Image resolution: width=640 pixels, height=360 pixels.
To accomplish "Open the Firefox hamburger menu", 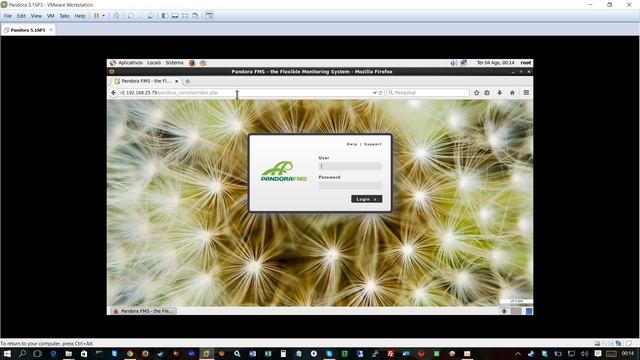I will (526, 93).
